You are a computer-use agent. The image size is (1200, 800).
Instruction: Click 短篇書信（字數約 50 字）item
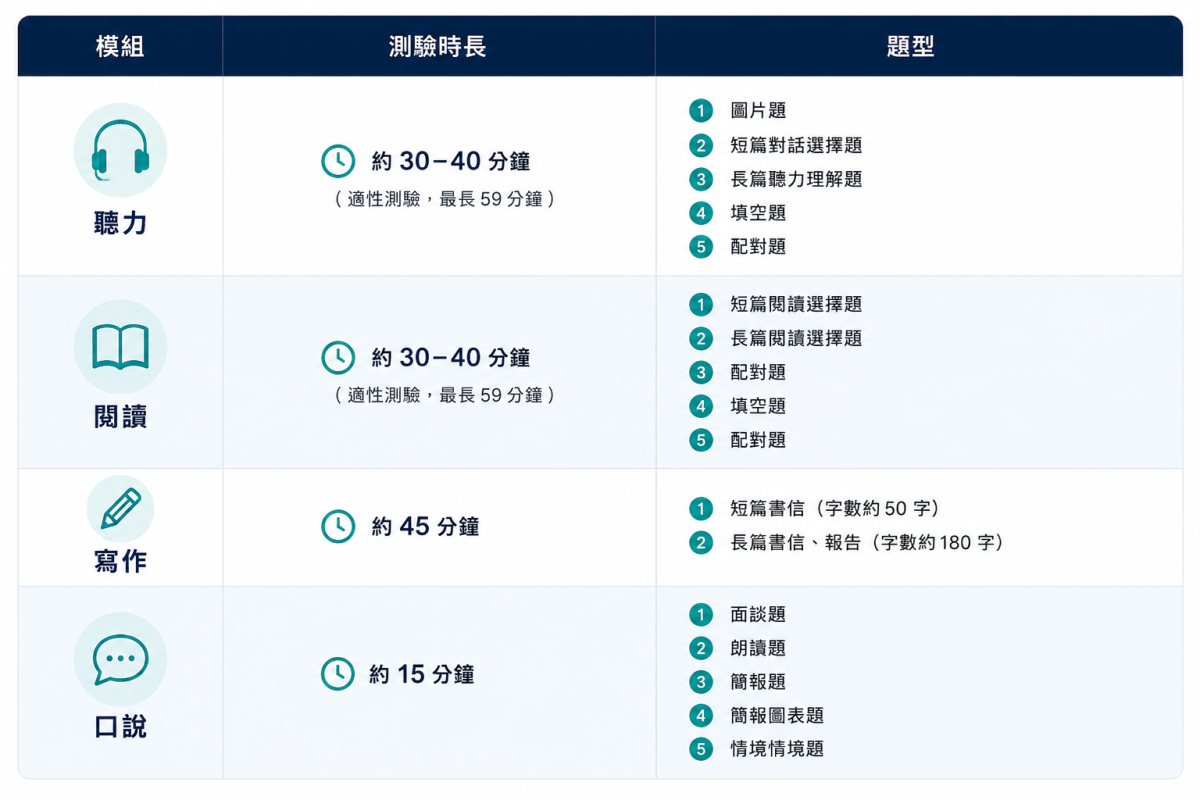pyautogui.click(x=835, y=509)
